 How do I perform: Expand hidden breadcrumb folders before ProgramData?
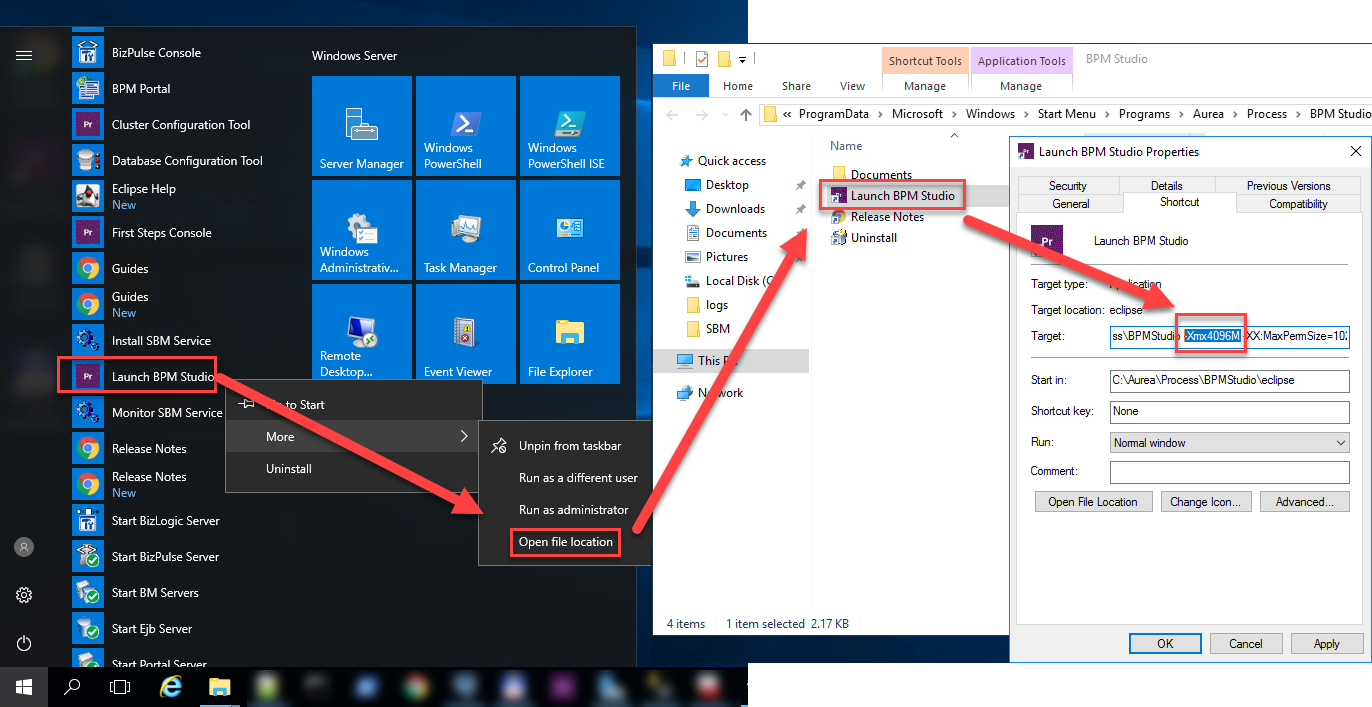click(788, 114)
